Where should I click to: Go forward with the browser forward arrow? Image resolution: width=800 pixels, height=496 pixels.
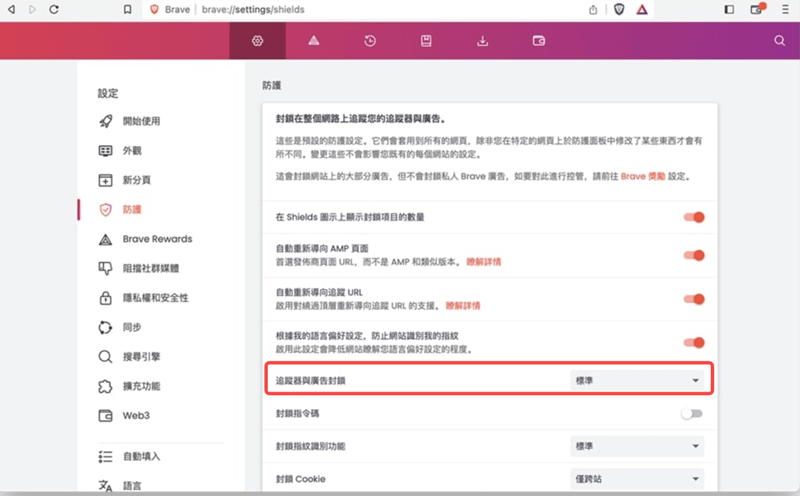[33, 9]
